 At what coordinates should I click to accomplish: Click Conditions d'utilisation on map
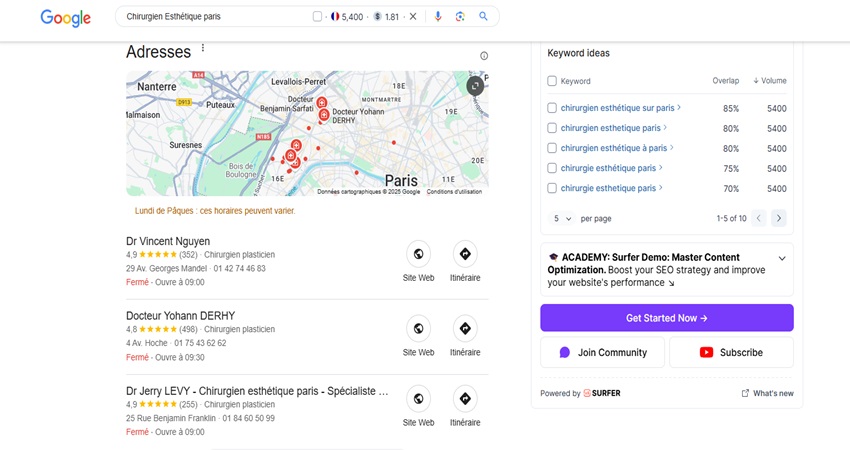[x=454, y=191]
